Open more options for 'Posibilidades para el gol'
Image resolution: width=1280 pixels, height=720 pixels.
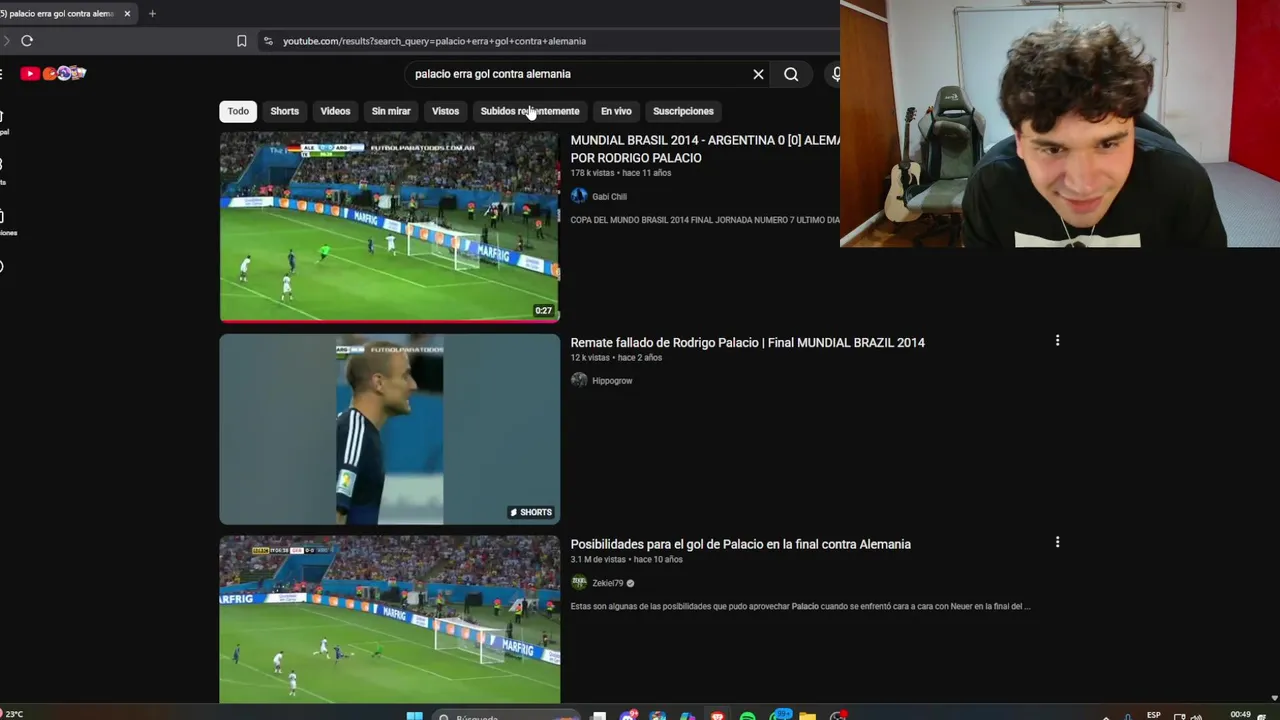click(1057, 542)
